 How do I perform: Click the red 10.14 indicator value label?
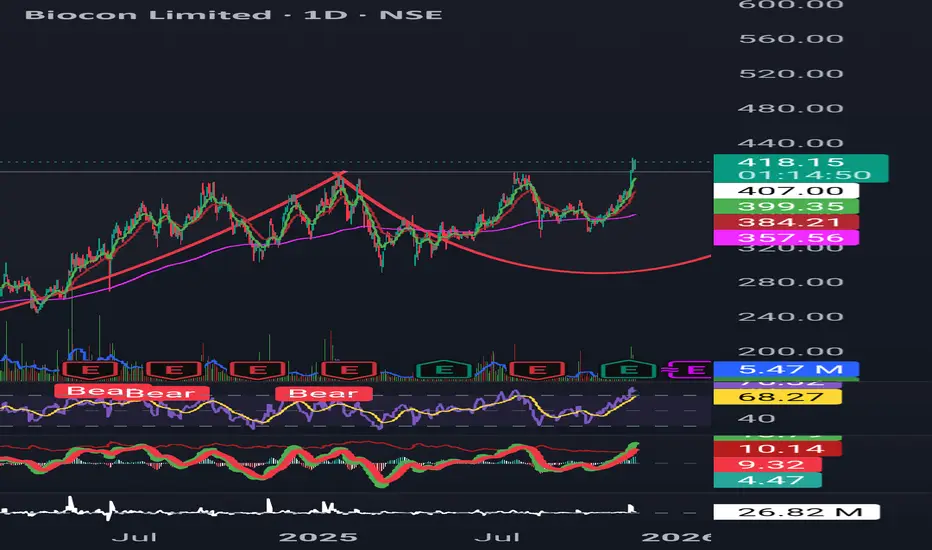[777, 448]
